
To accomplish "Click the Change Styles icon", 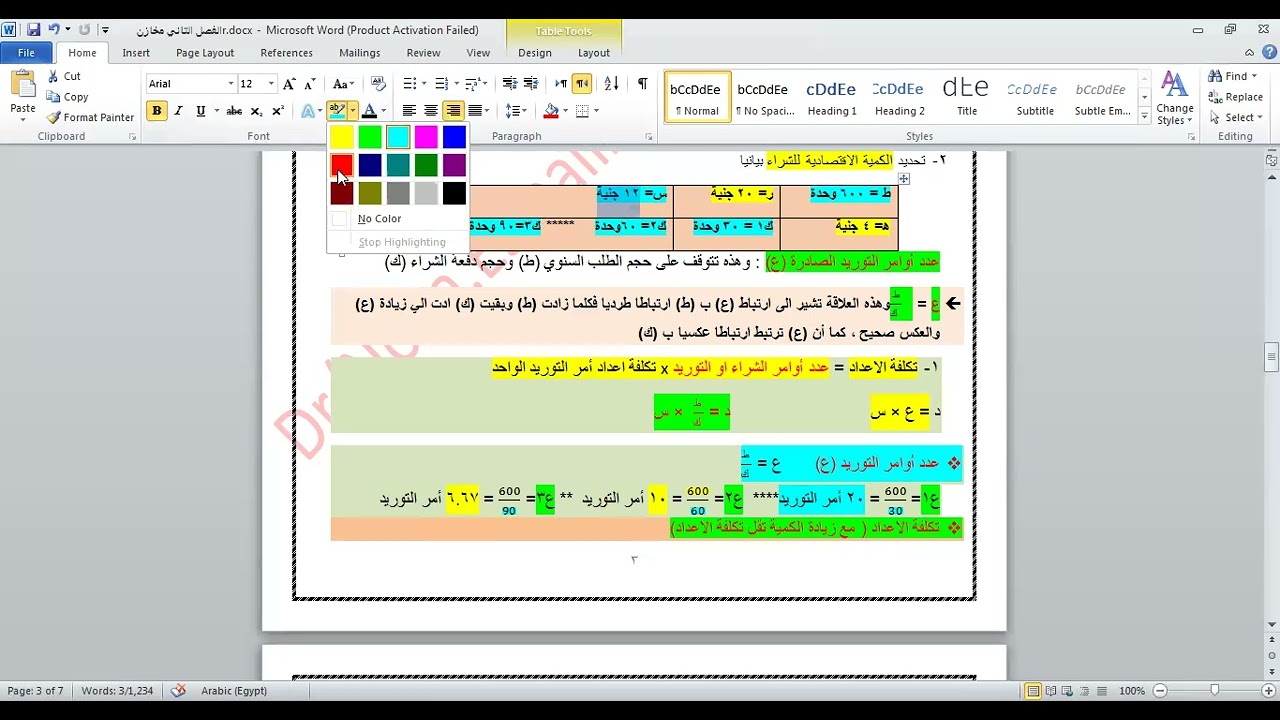I will pos(1175,86).
